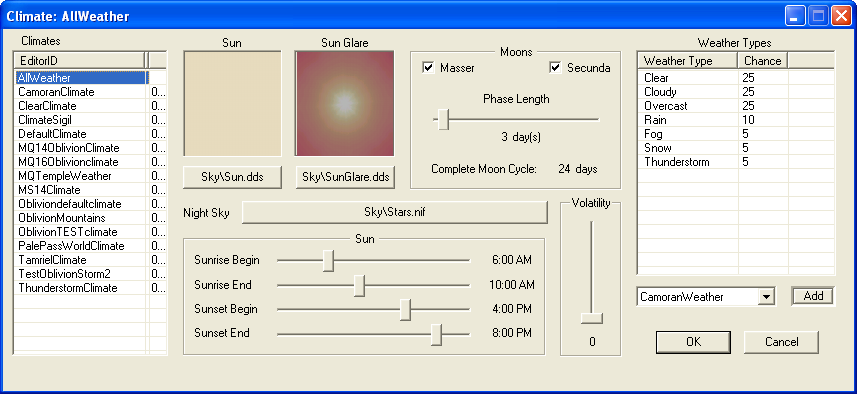
Task: Sort by the Weather Type column header
Action: (x=688, y=61)
